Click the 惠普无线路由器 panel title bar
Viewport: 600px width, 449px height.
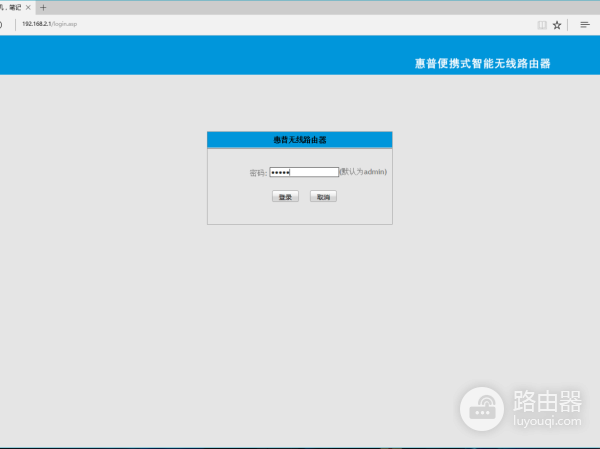pyautogui.click(x=299, y=140)
